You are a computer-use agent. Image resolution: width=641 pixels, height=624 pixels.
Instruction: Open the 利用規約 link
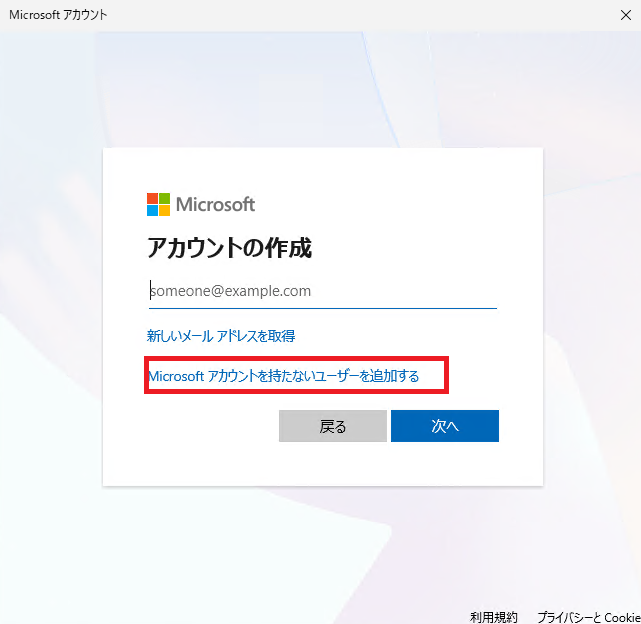(x=494, y=617)
